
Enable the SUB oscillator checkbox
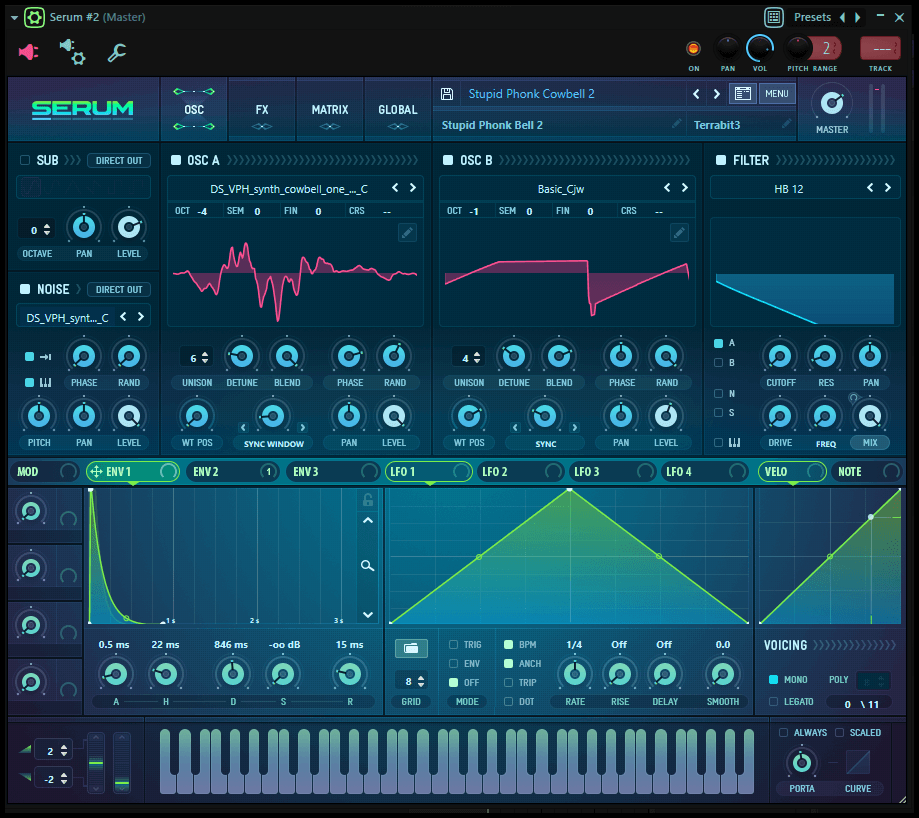[25, 160]
